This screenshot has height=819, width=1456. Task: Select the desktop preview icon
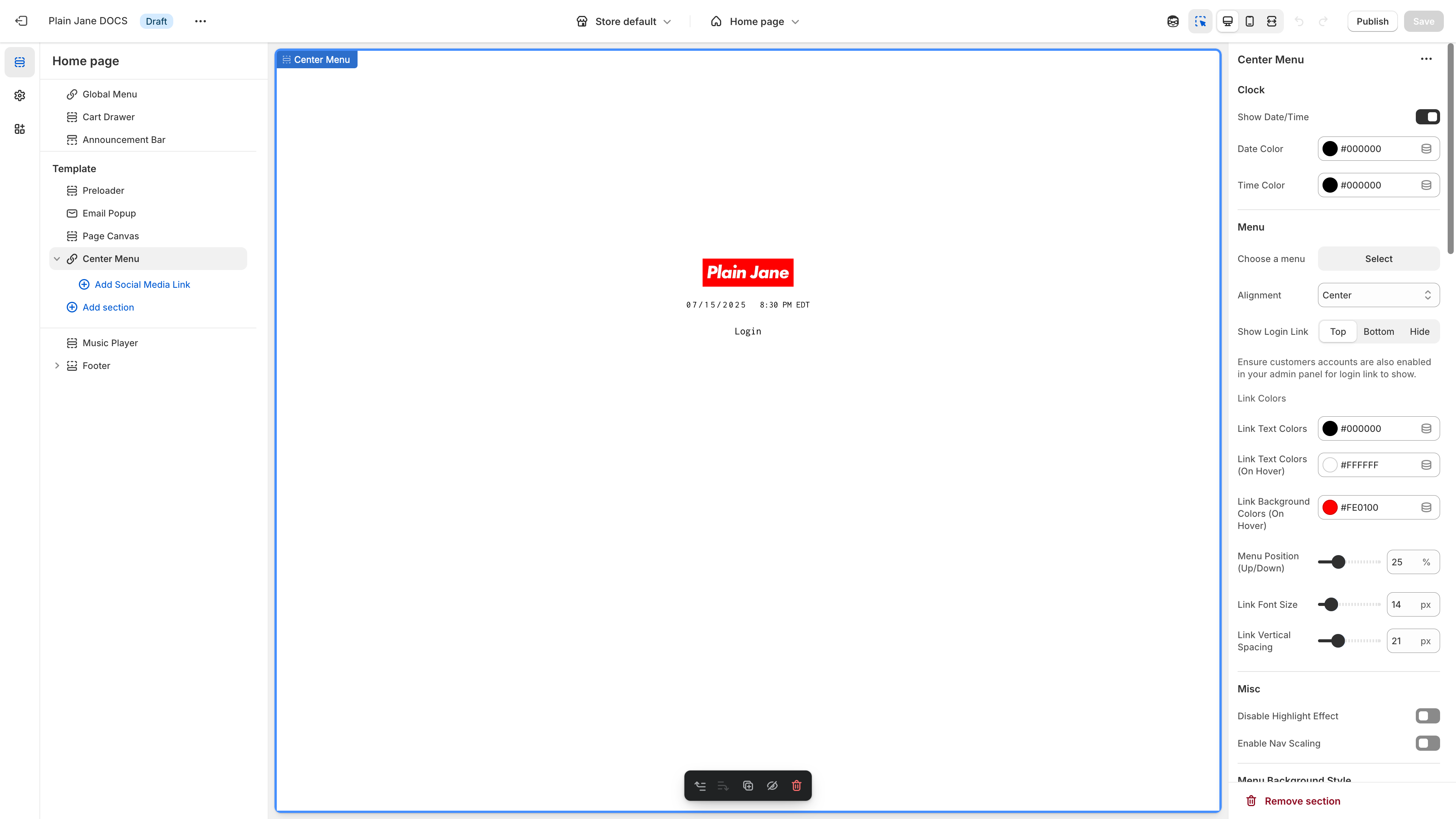(x=1227, y=21)
